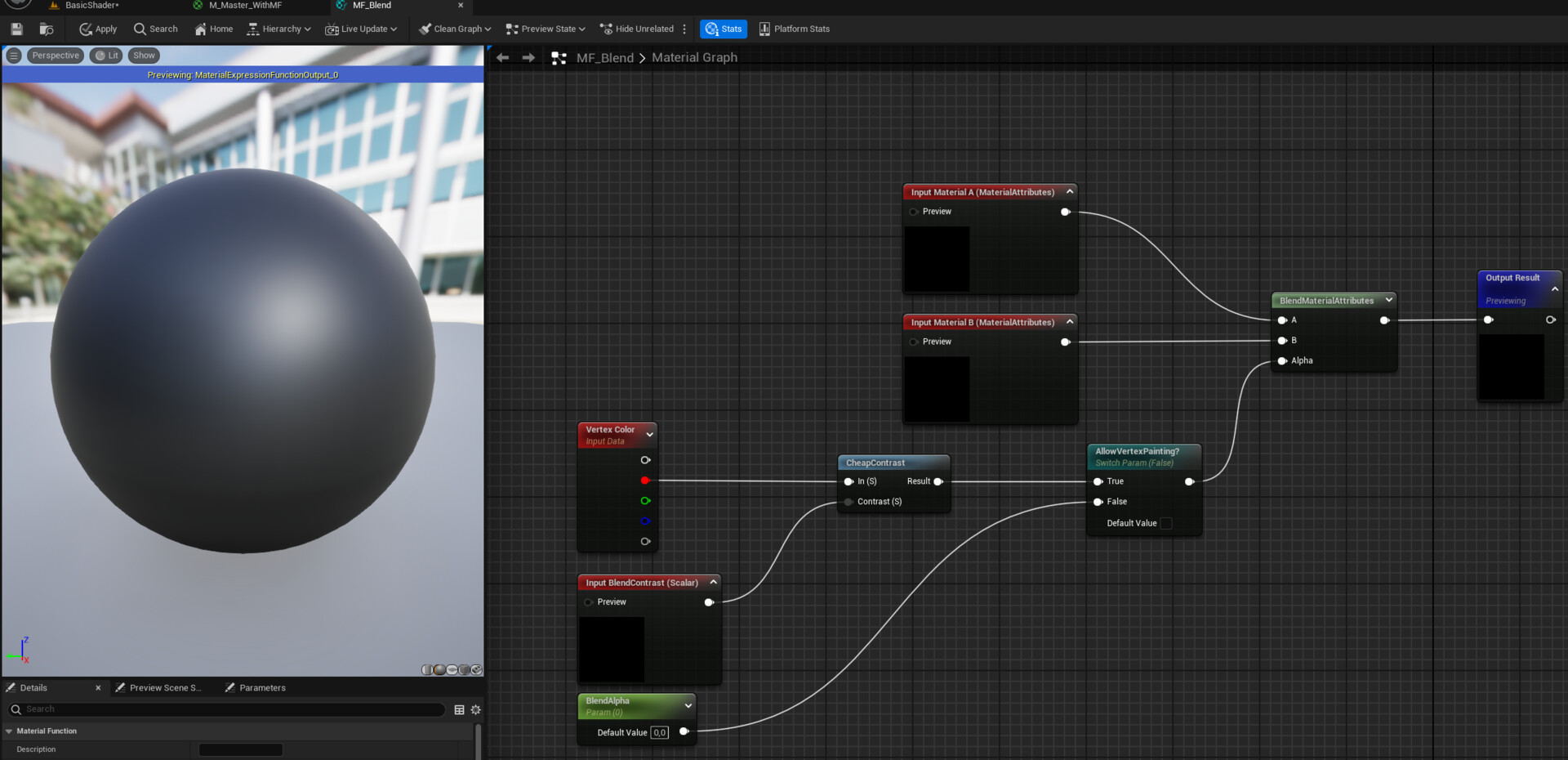Image resolution: width=1568 pixels, height=760 pixels.
Task: Toggle the Stats button
Action: pos(724,29)
